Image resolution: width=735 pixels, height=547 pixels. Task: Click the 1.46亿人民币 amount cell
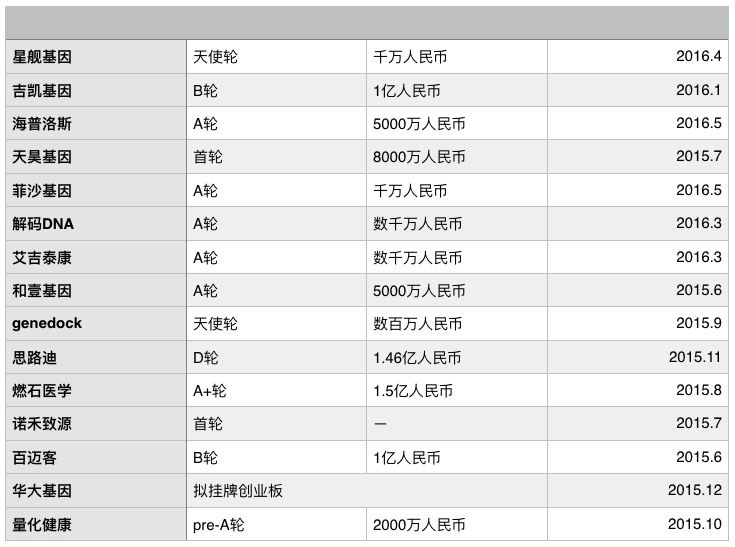(456, 357)
